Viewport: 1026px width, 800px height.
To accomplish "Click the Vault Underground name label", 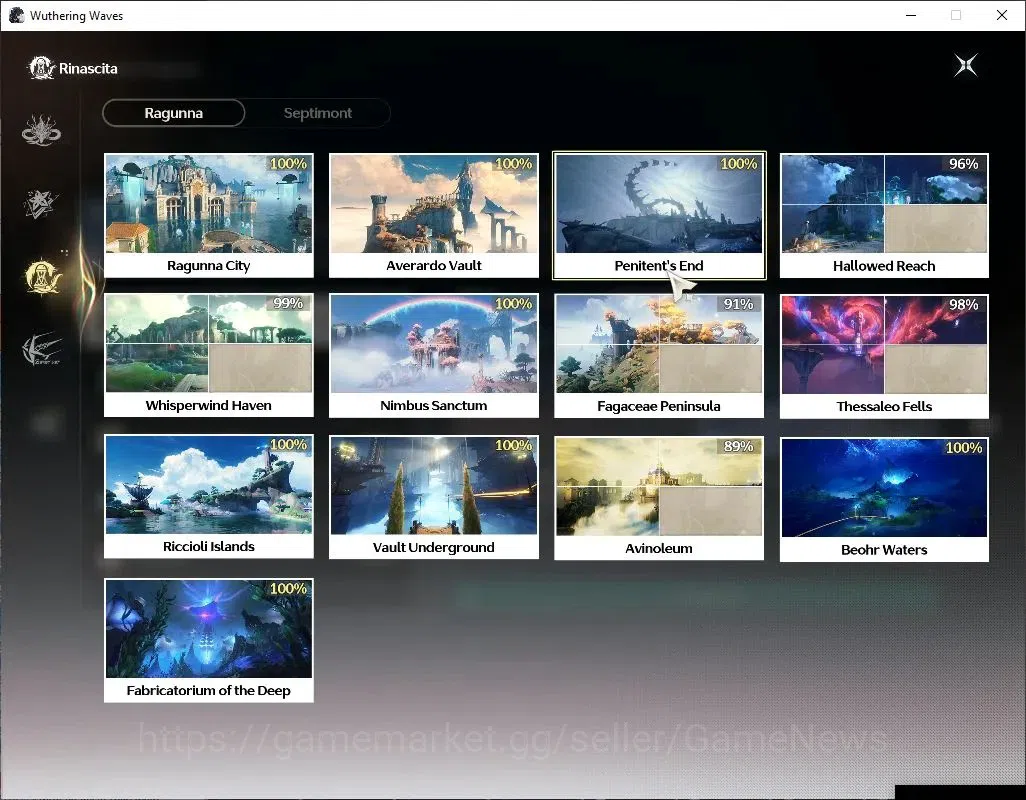I will click(x=434, y=548).
